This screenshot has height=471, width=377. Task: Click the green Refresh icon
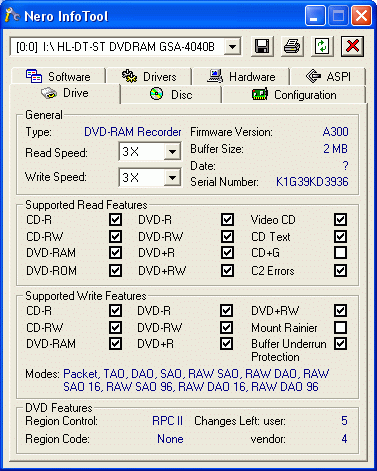point(322,46)
